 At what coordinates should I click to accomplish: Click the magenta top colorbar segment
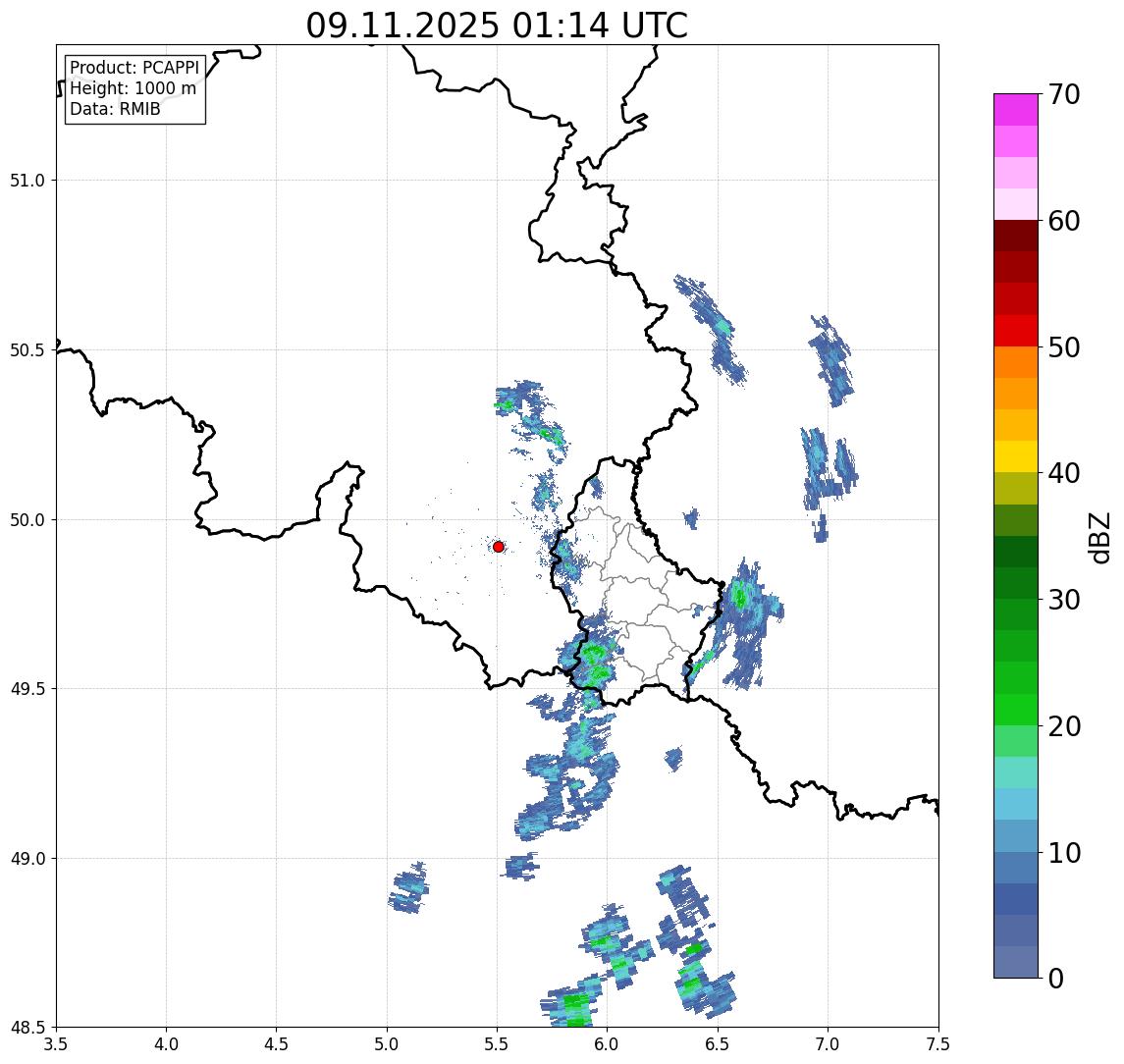[1016, 110]
